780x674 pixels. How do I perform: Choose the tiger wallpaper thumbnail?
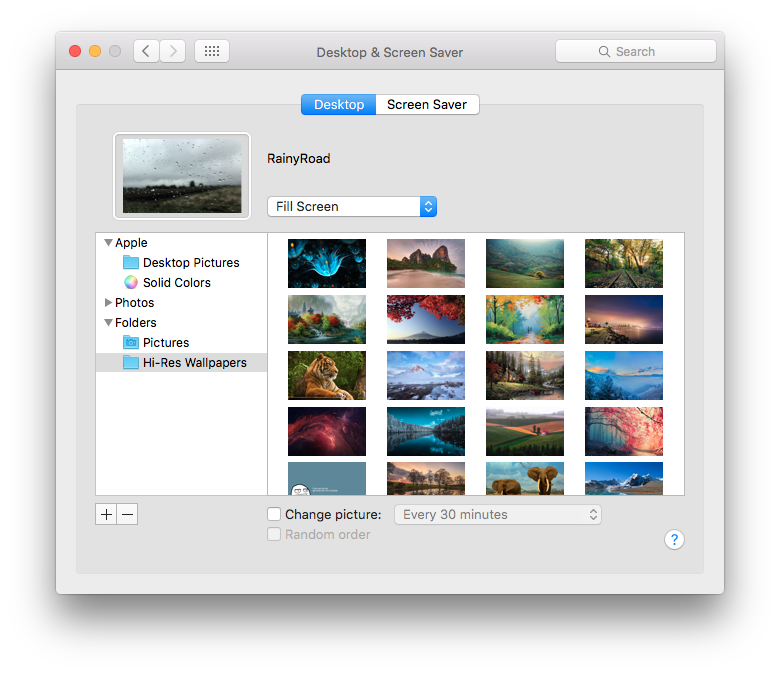coord(327,375)
